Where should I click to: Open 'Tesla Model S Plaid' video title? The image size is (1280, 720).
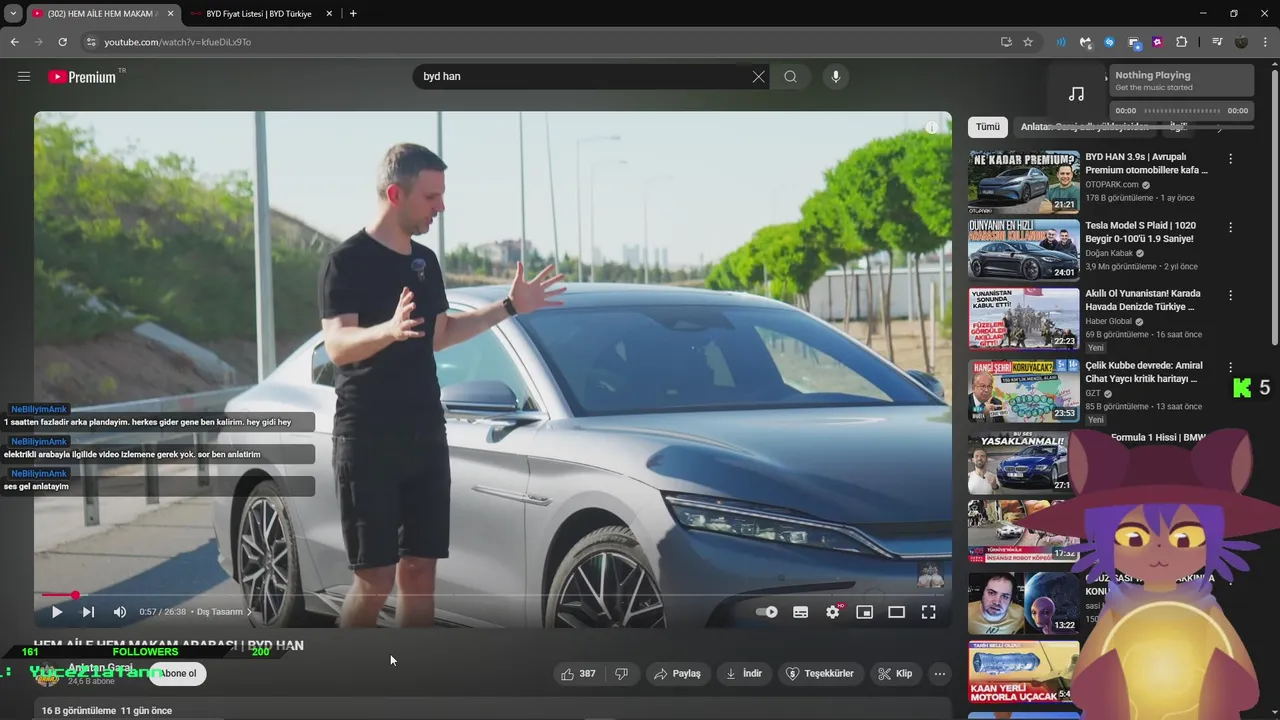tap(1140, 232)
